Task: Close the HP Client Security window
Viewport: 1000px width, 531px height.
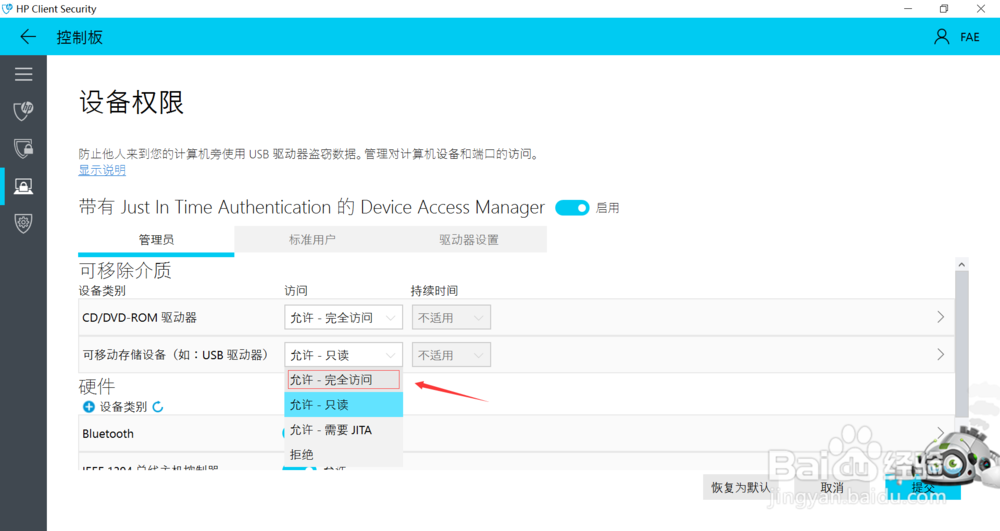Action: 981,9
